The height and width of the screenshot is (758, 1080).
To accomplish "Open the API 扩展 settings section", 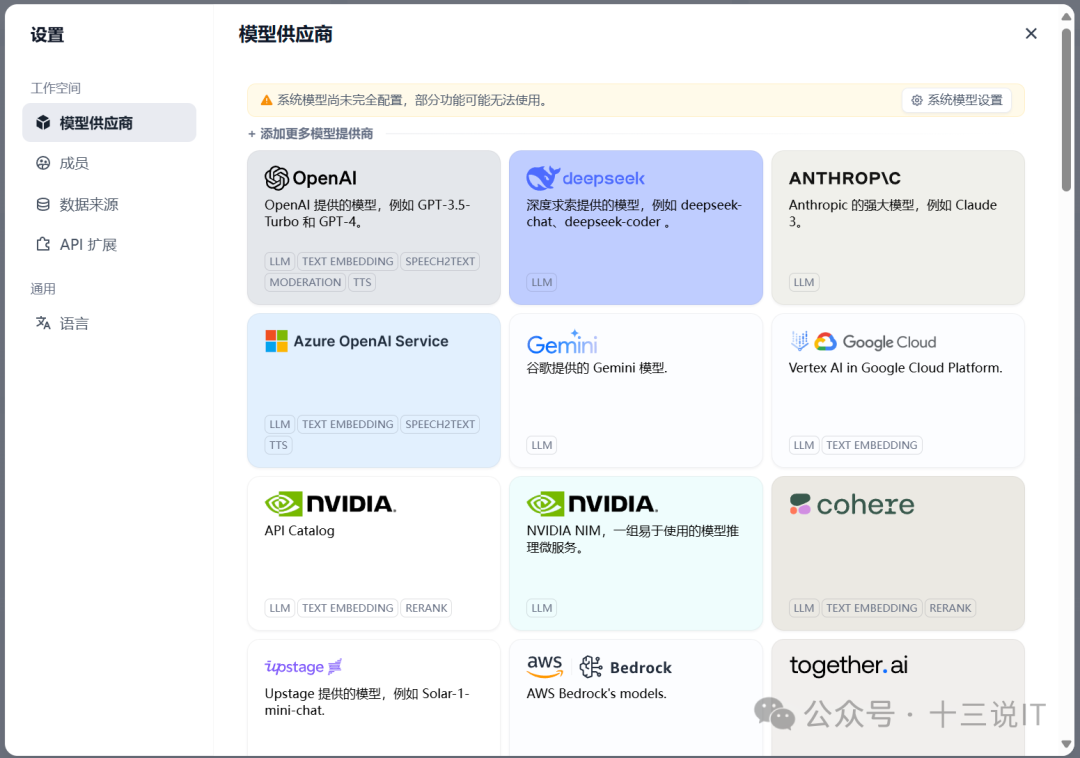I will [x=109, y=244].
